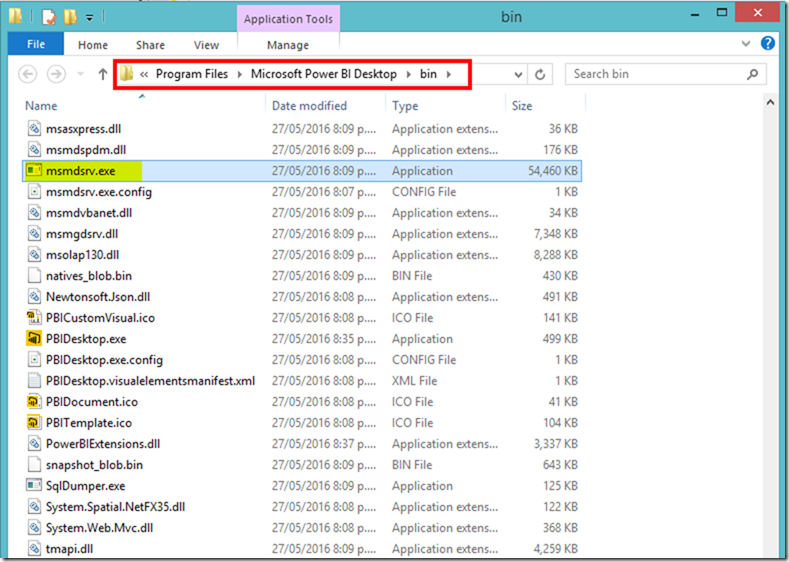Click the msmdvbanet.dll file icon
This screenshot has height=562, width=789.
click(x=34, y=213)
